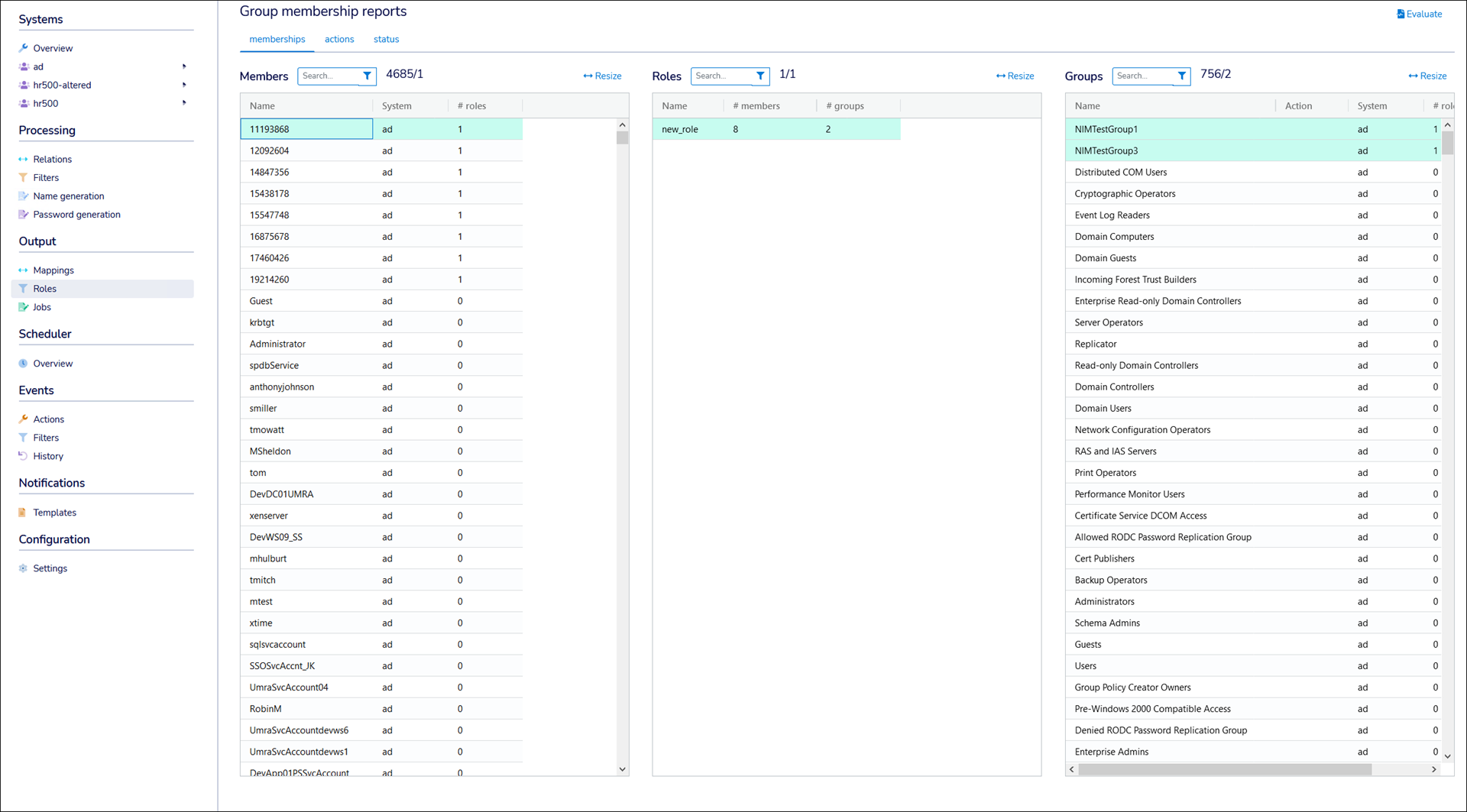Open notification Templates in the sidebar
Viewport: 1467px width, 812px height.
(x=54, y=513)
